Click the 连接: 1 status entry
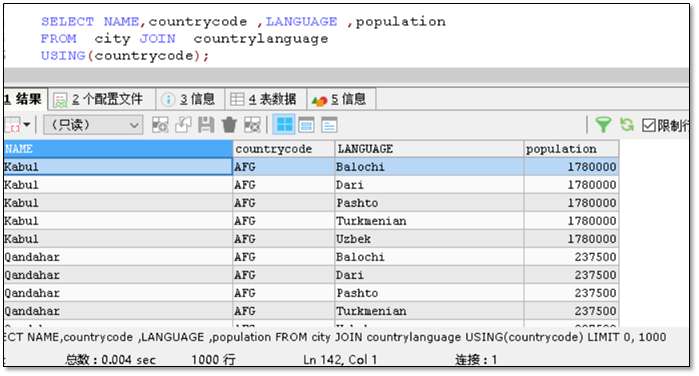 point(476,359)
